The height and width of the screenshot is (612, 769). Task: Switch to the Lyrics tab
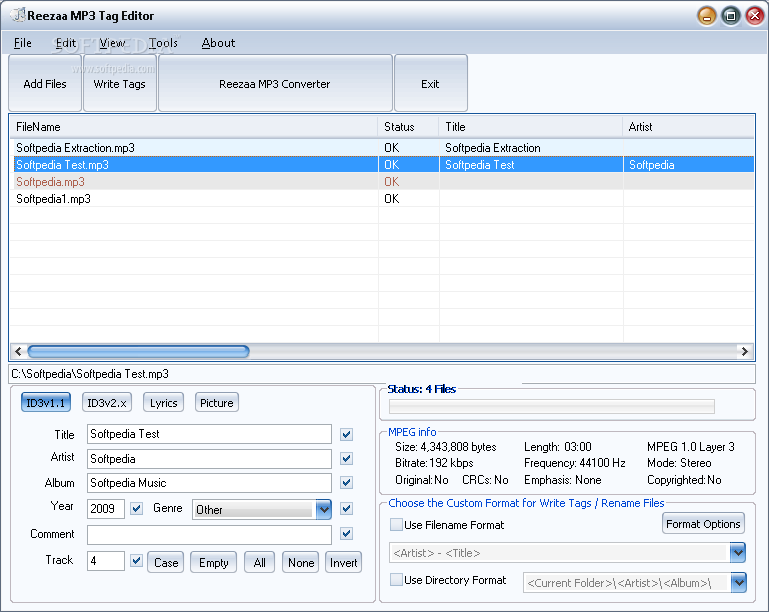coord(163,403)
